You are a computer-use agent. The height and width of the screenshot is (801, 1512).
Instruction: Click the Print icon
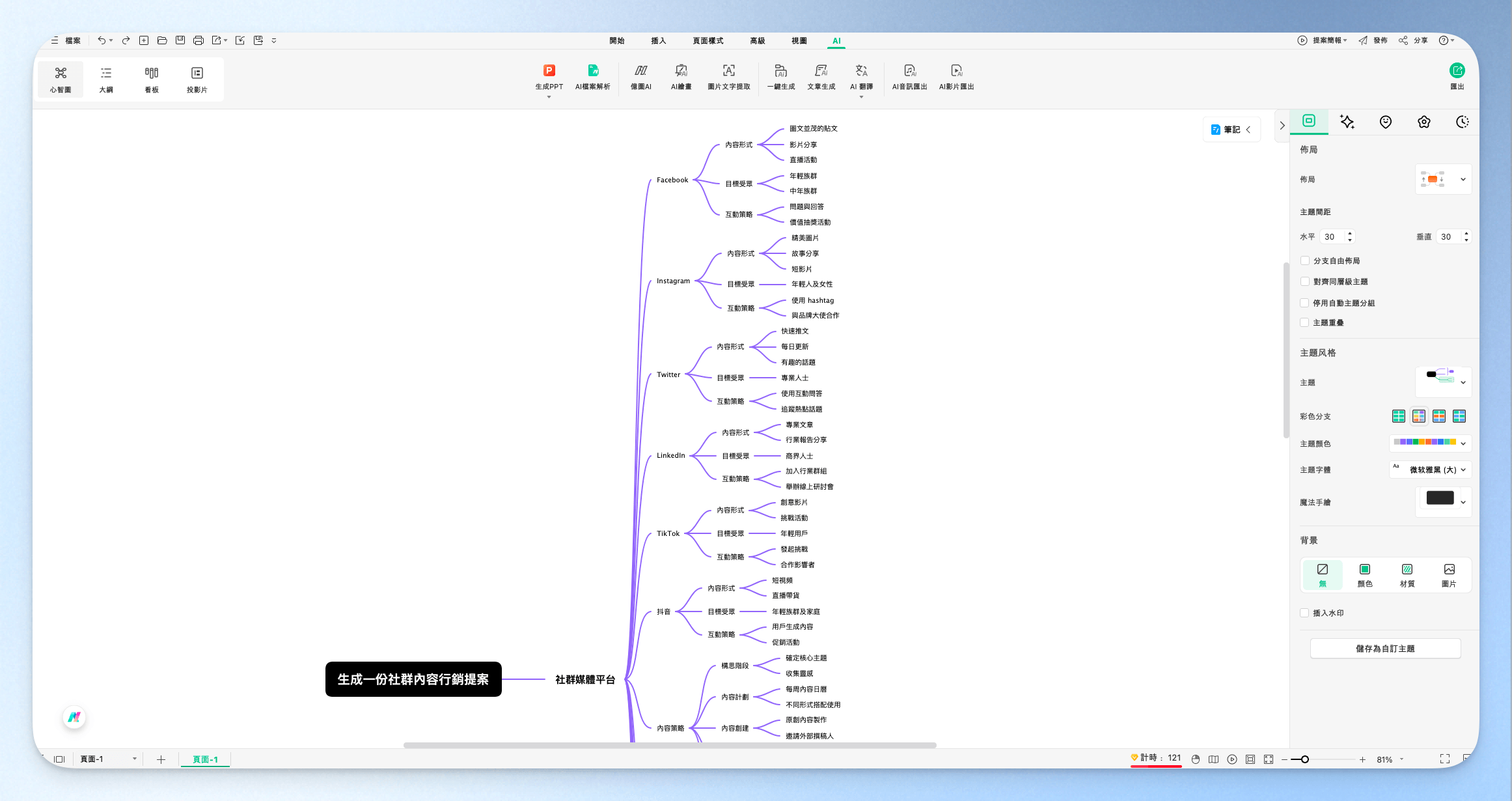click(199, 40)
